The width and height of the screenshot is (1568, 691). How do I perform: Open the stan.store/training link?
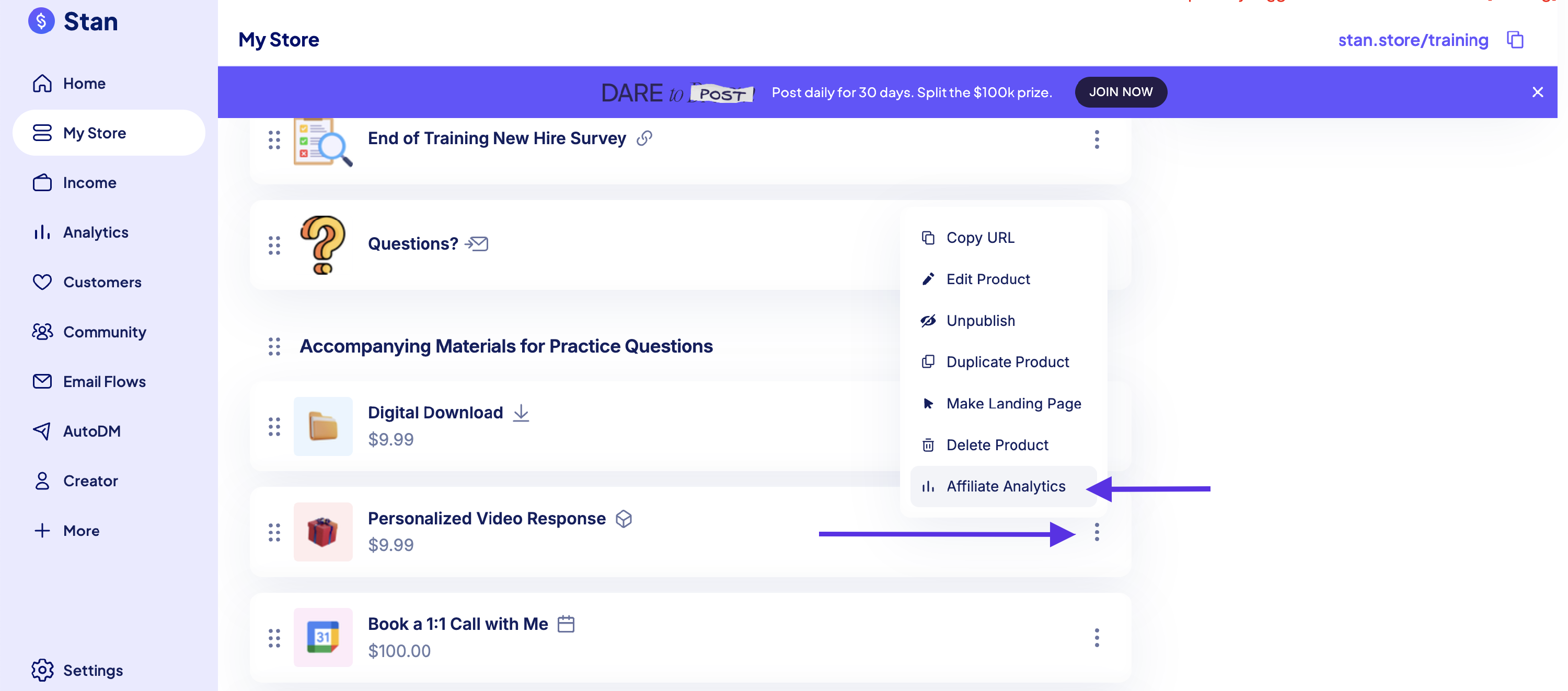point(1412,40)
